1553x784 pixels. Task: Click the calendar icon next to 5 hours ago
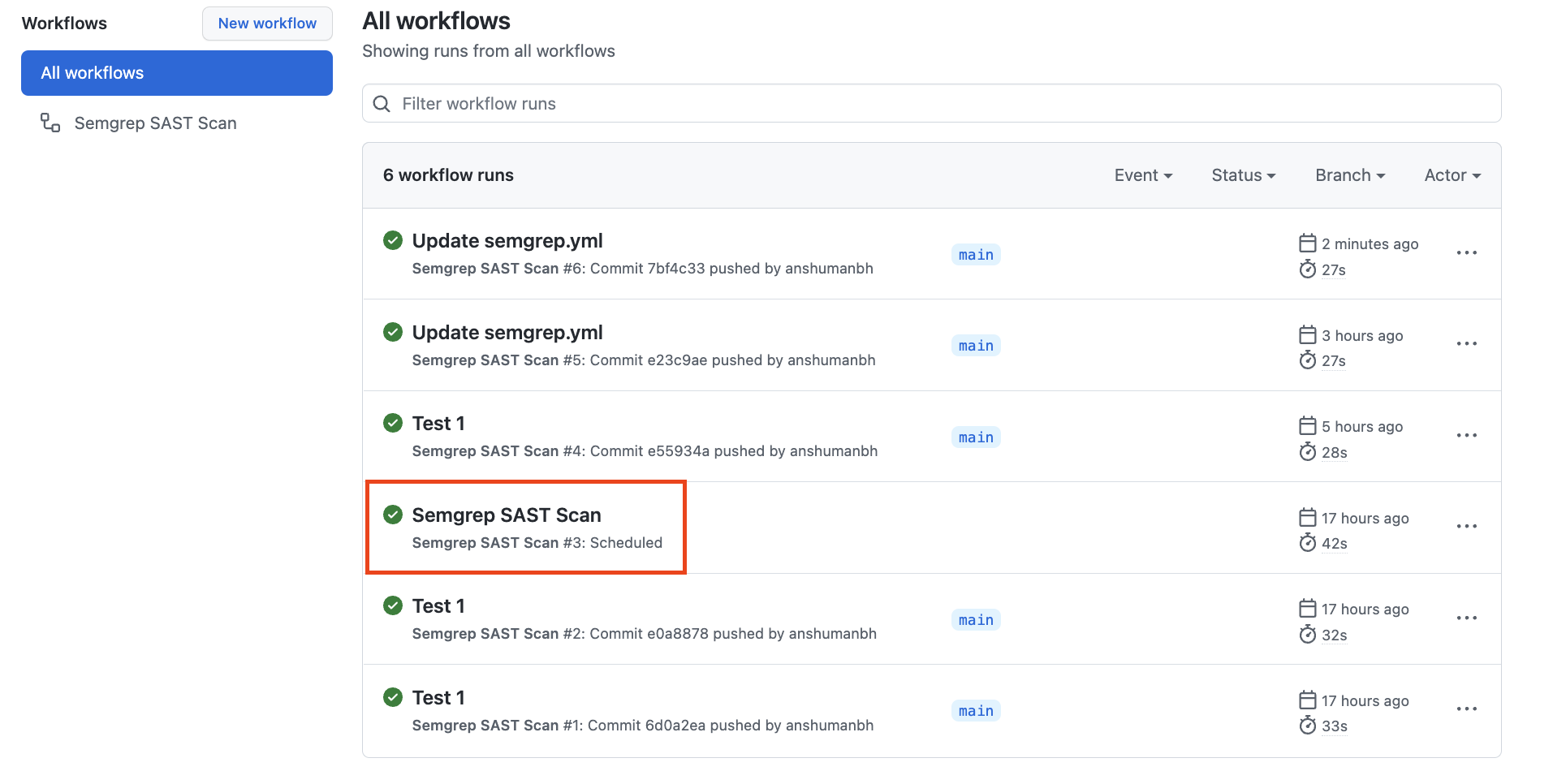(1307, 424)
